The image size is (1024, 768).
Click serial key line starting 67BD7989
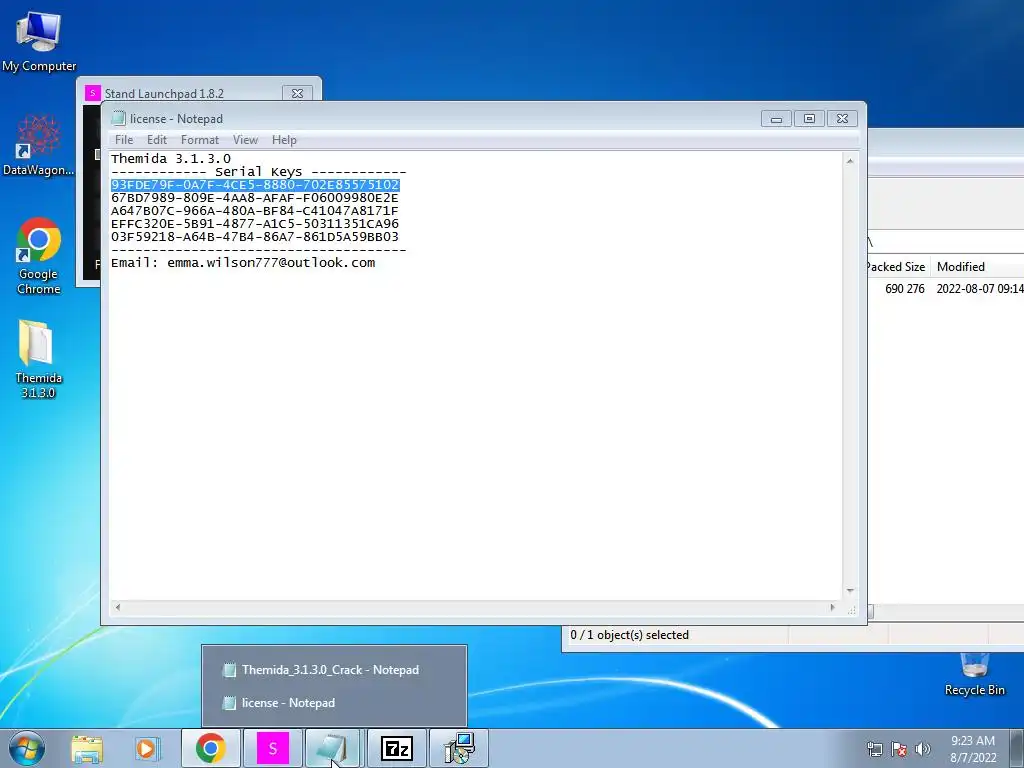255,198
